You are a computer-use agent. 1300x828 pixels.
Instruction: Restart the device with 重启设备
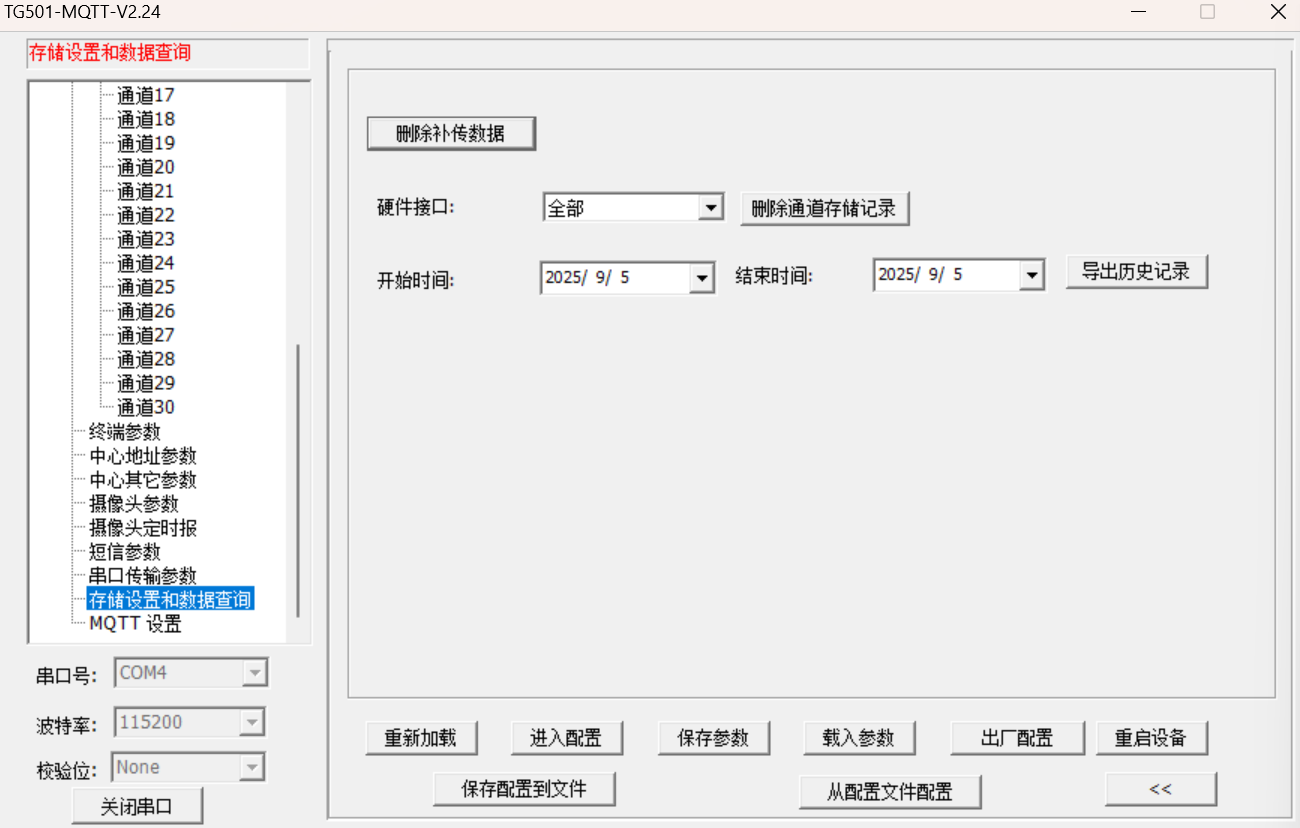click(1153, 737)
